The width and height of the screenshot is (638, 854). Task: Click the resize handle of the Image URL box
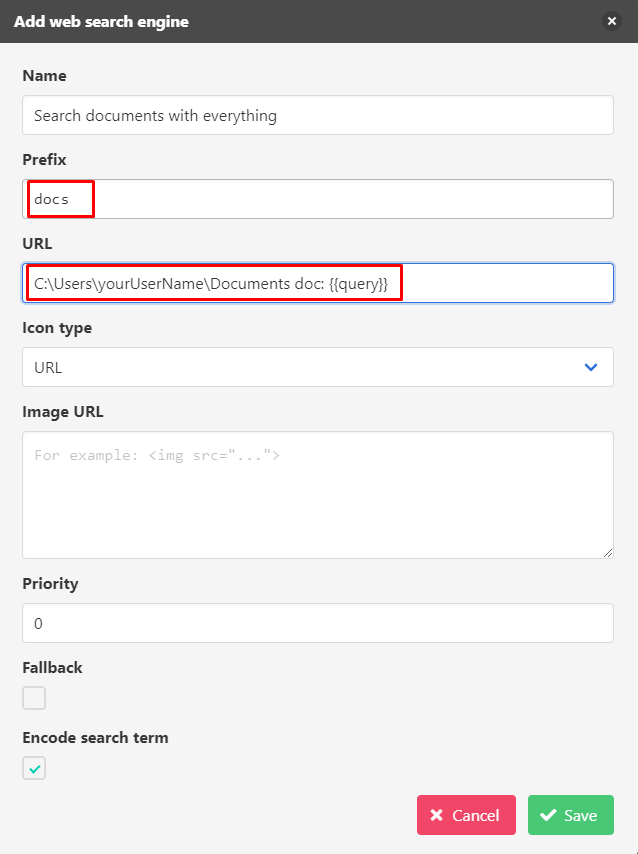point(607,549)
